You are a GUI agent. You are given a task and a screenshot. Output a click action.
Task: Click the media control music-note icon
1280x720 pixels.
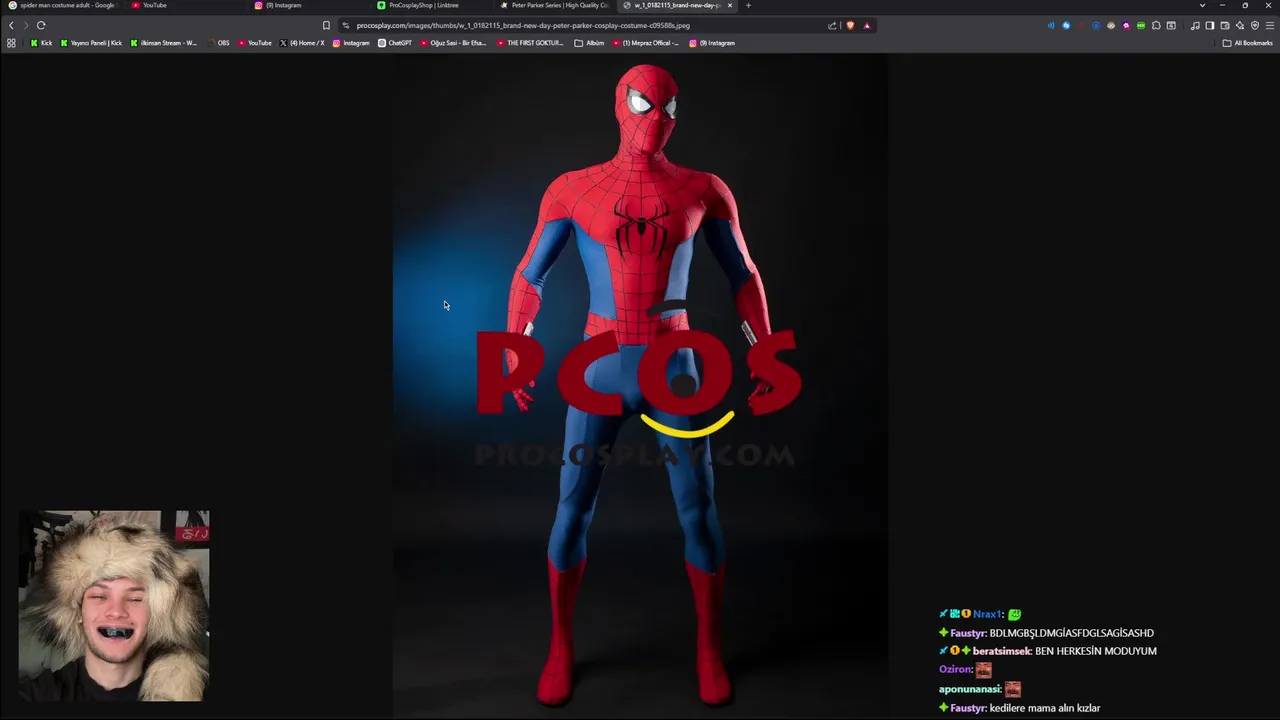[1195, 25]
